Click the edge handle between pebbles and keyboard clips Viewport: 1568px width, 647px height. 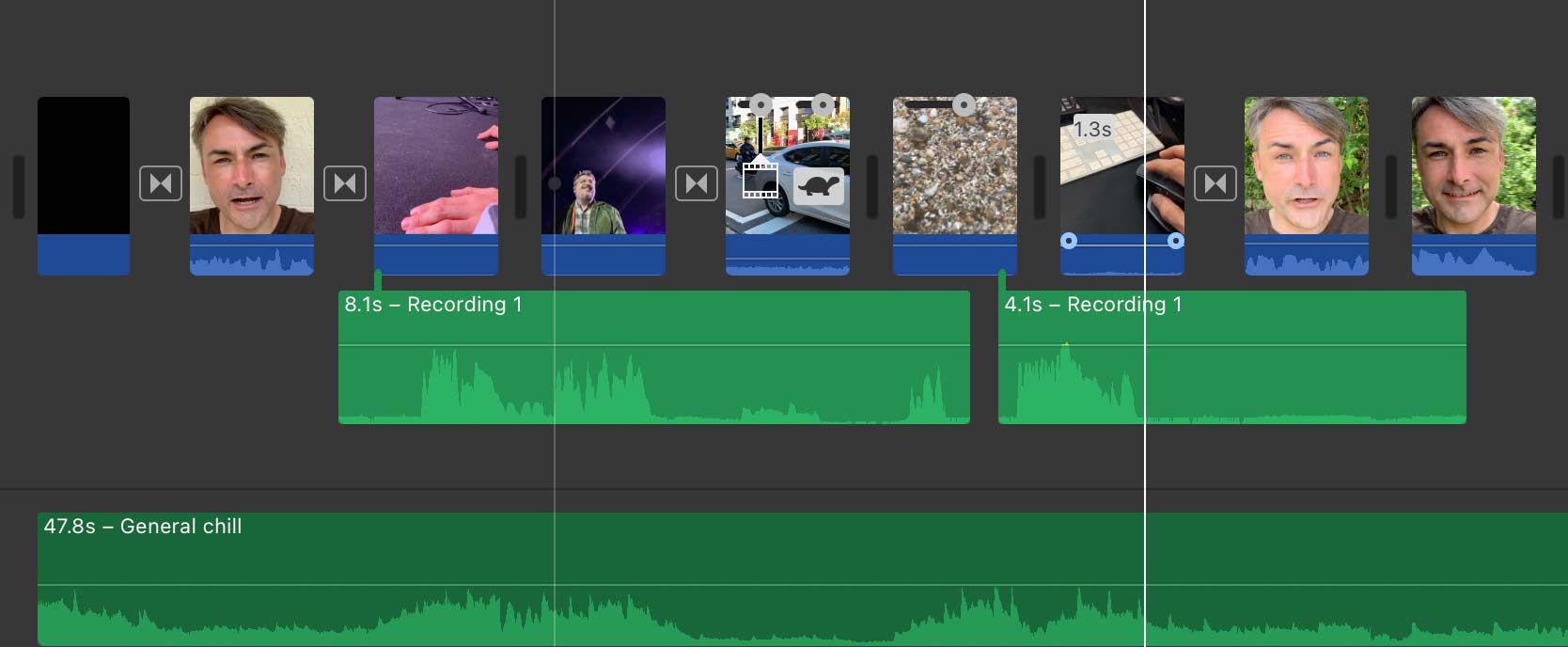click(x=1039, y=186)
